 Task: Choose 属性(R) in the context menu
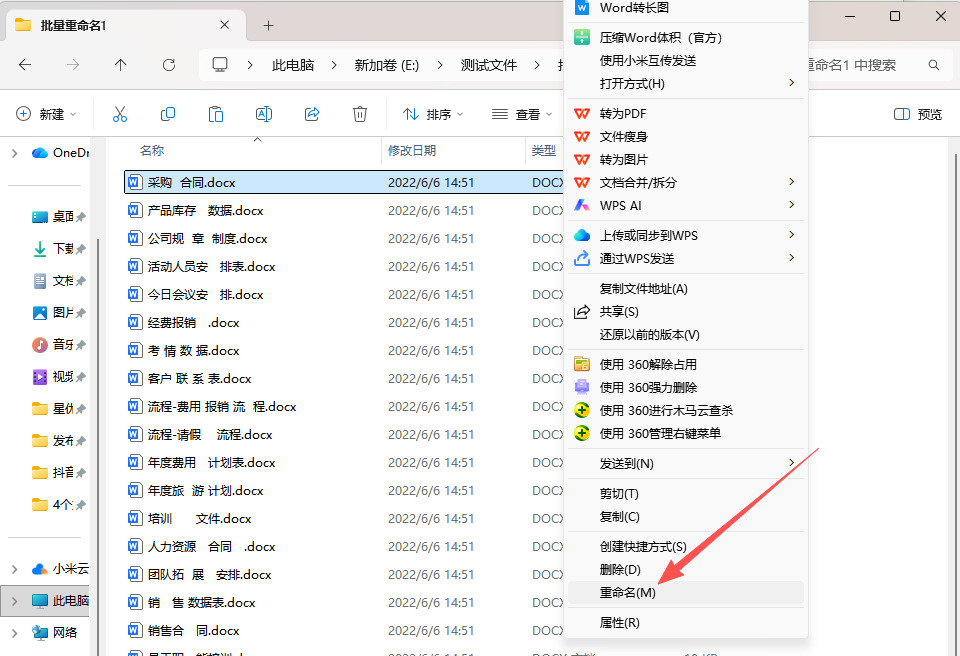click(x=686, y=623)
